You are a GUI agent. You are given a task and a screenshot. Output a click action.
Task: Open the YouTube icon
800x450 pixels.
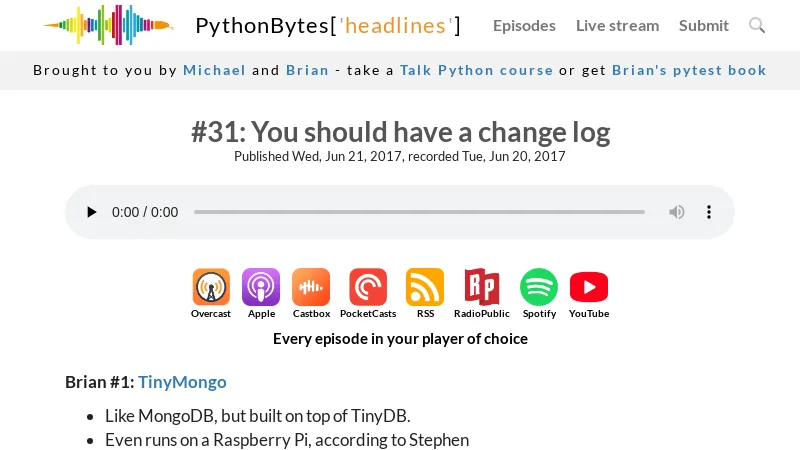coord(589,287)
